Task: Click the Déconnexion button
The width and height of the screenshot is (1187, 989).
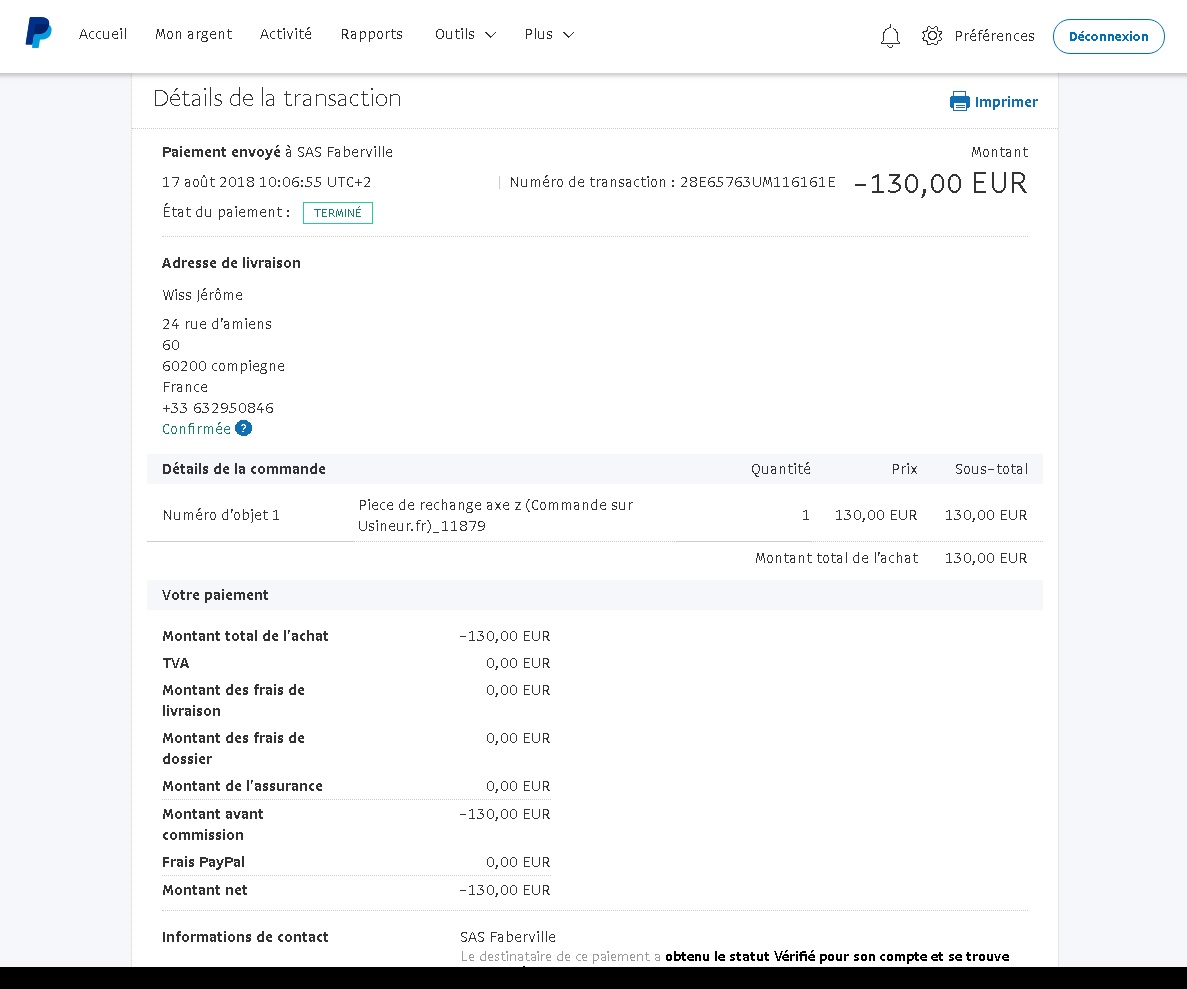Action: click(x=1108, y=36)
